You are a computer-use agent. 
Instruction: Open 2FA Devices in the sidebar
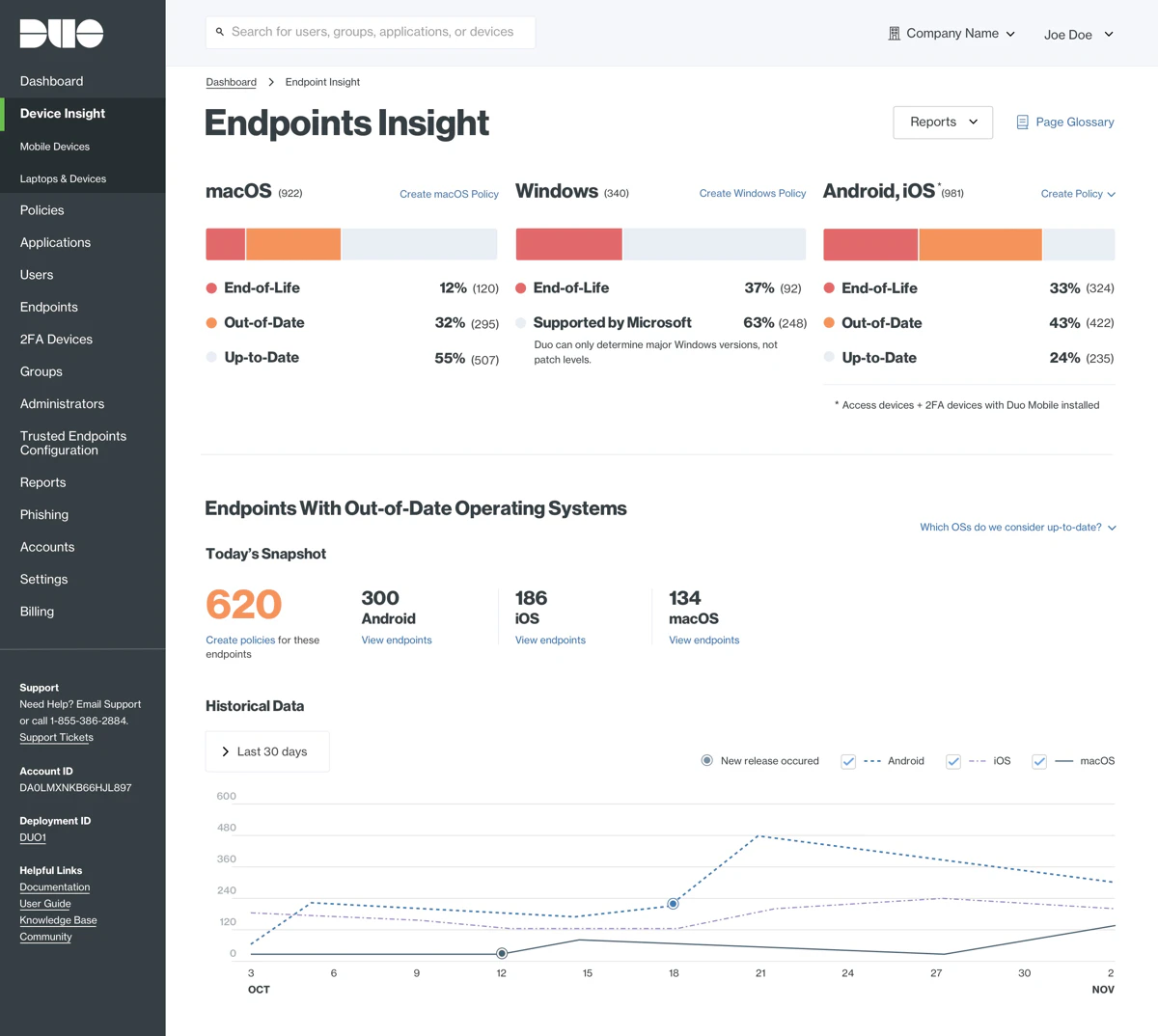pyautogui.click(x=56, y=340)
